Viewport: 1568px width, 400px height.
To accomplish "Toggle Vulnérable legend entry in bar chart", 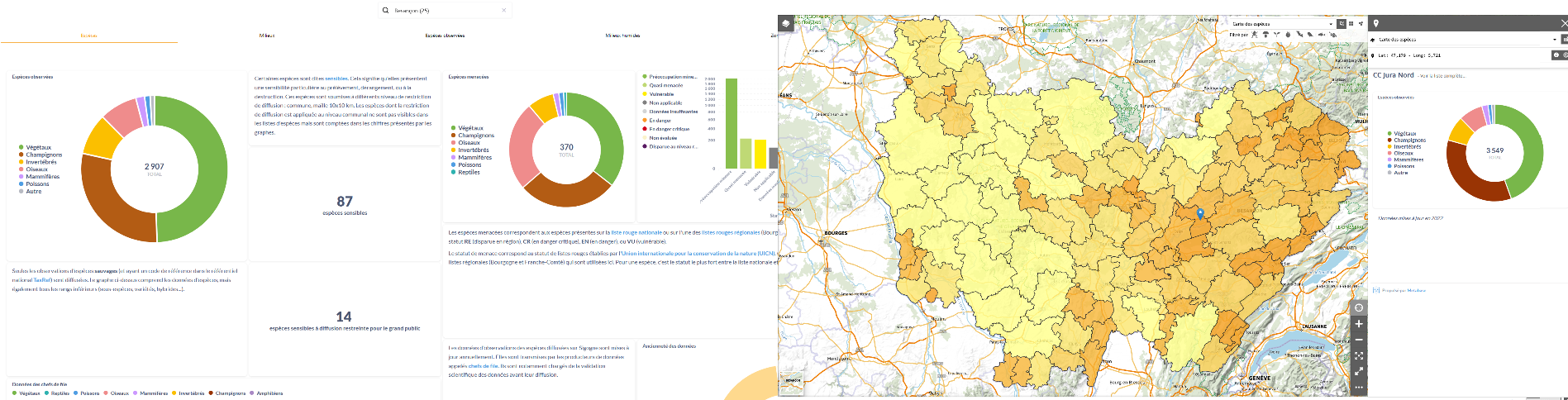I will [661, 94].
